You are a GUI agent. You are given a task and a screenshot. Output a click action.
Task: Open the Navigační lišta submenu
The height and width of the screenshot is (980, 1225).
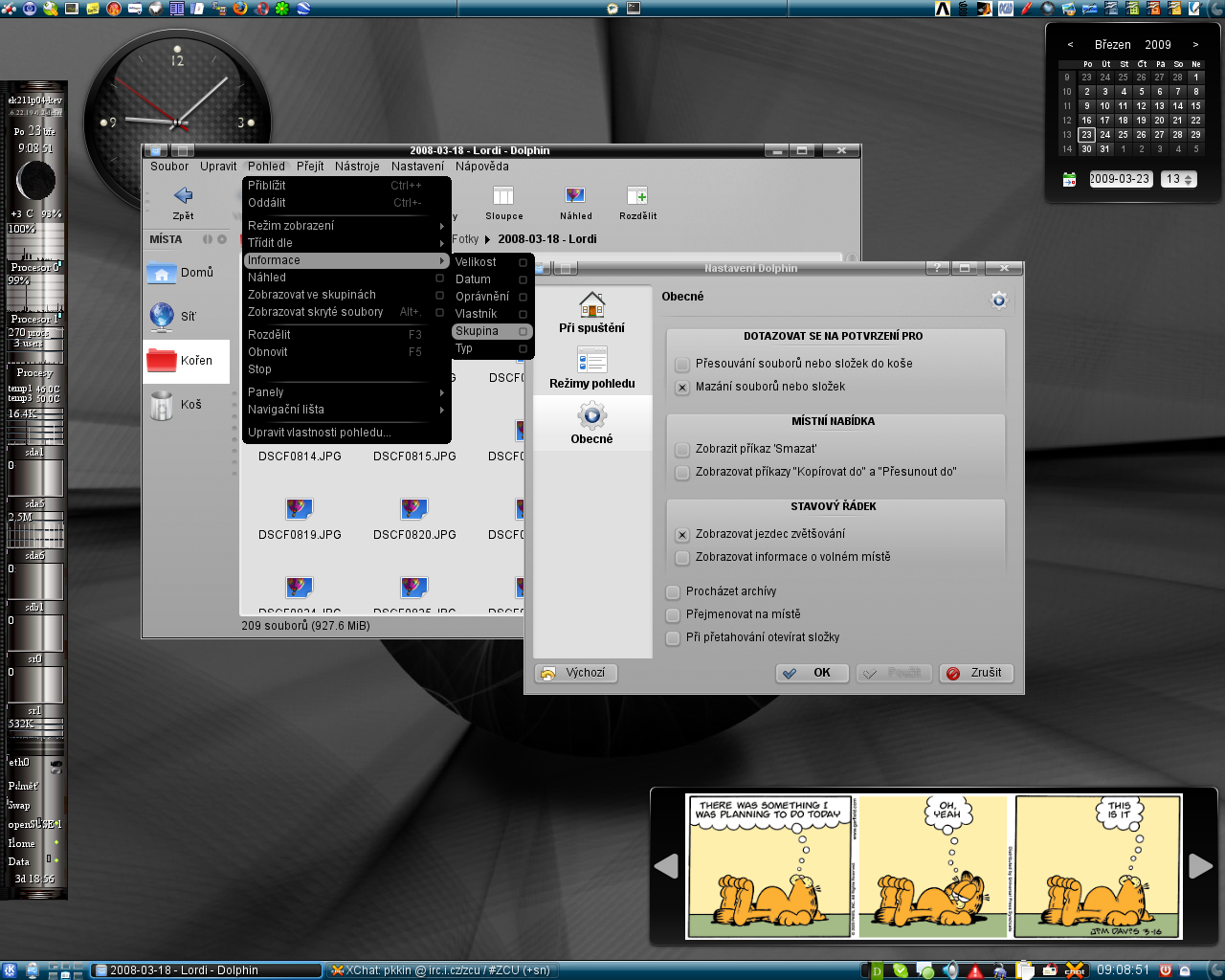click(346, 410)
